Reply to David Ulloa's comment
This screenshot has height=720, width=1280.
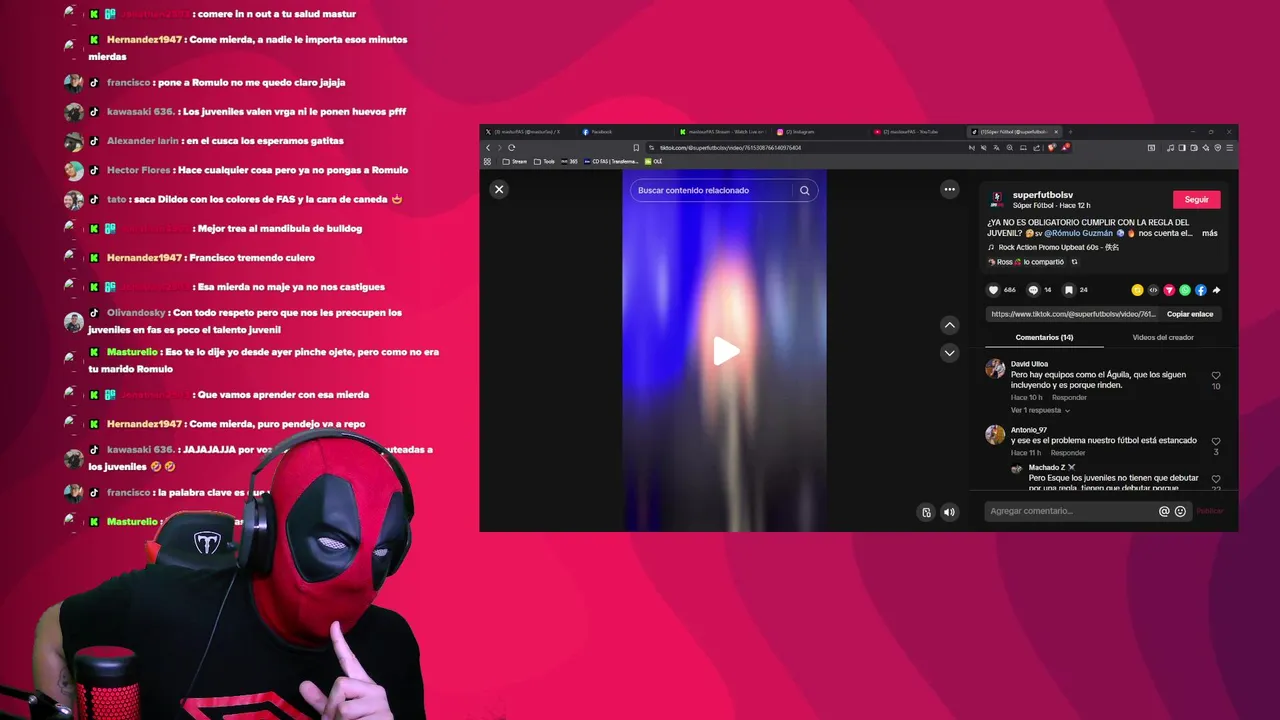(1069, 397)
